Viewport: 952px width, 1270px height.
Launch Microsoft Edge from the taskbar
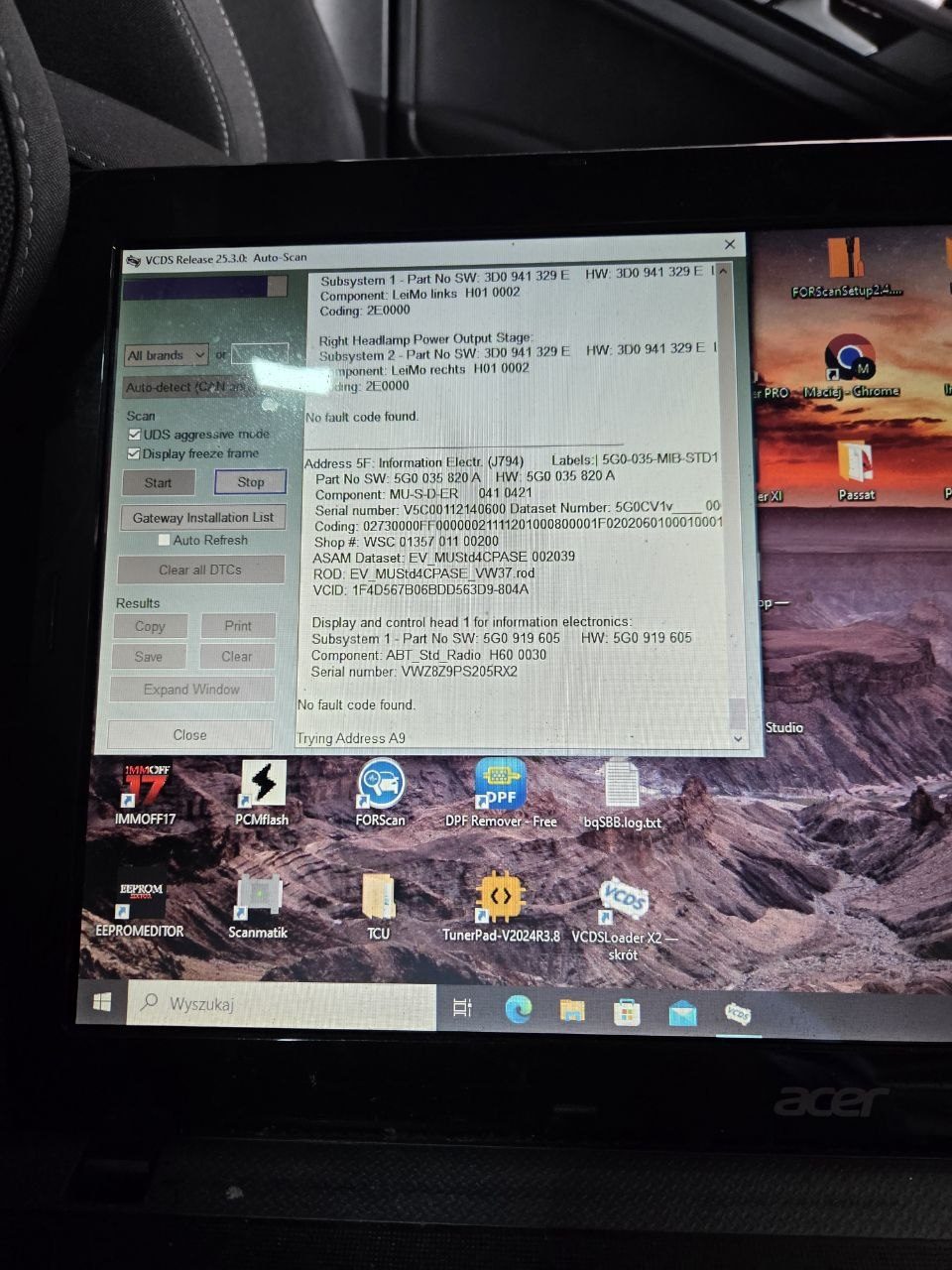518,1009
